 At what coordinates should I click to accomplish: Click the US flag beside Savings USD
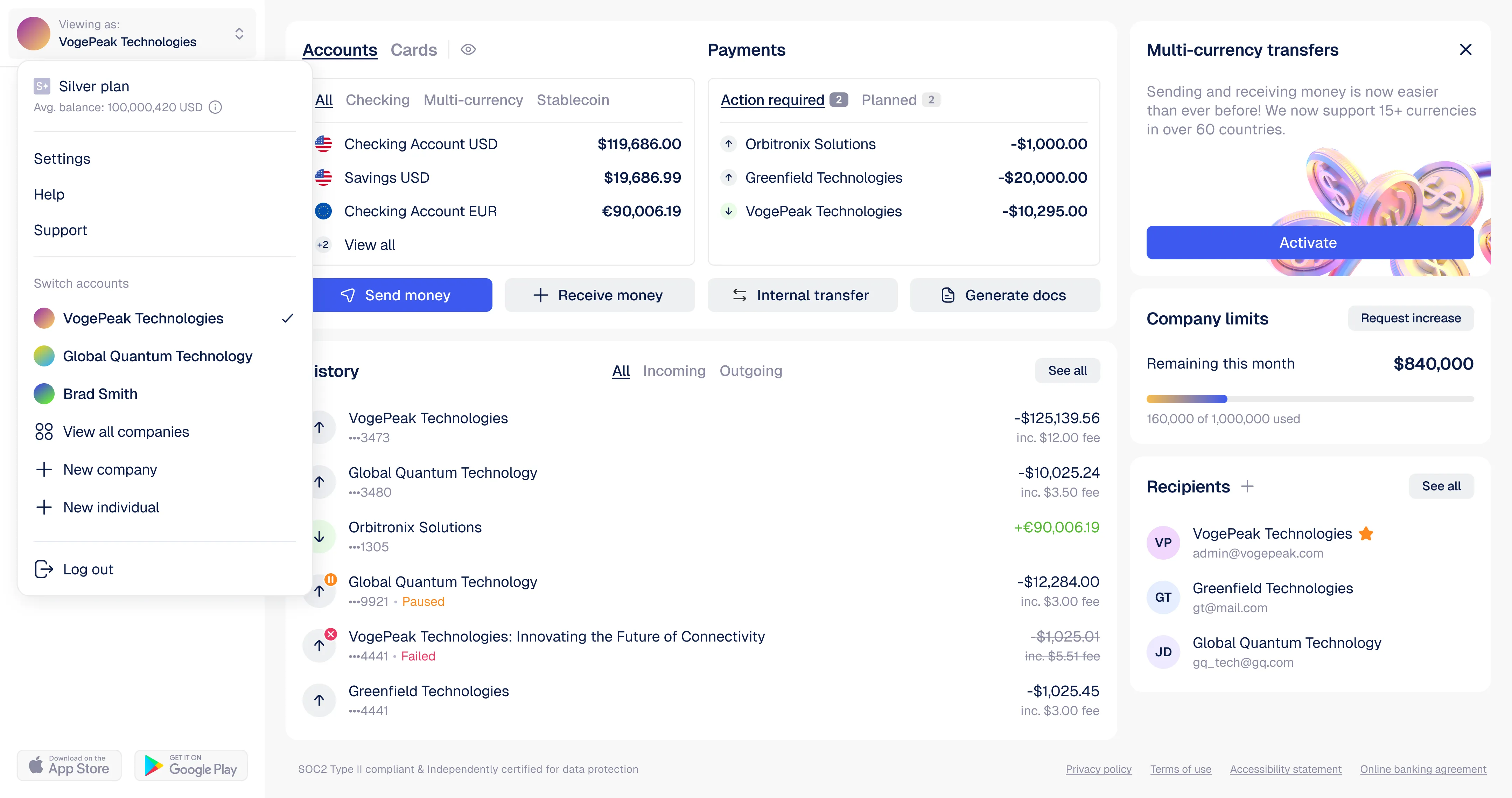[x=323, y=178]
